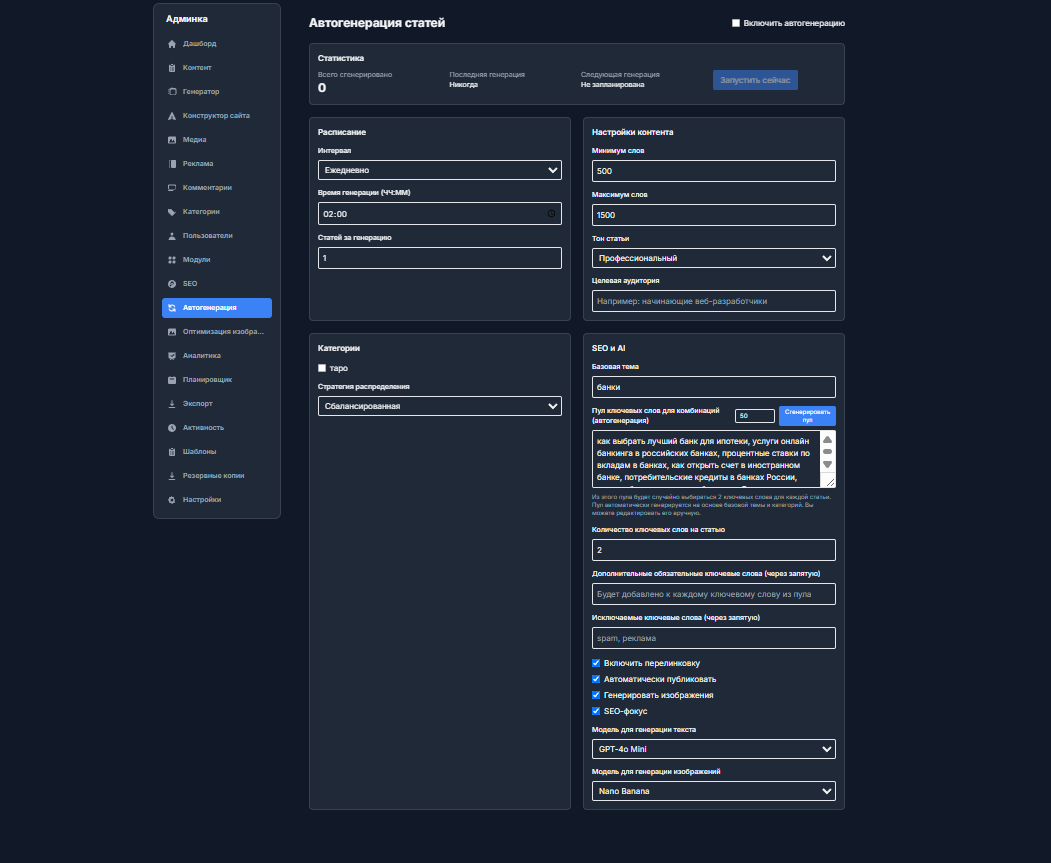Image resolution: width=1051 pixels, height=863 pixels.
Task: Click the Базовая тема field with банки
Action: [714, 387]
